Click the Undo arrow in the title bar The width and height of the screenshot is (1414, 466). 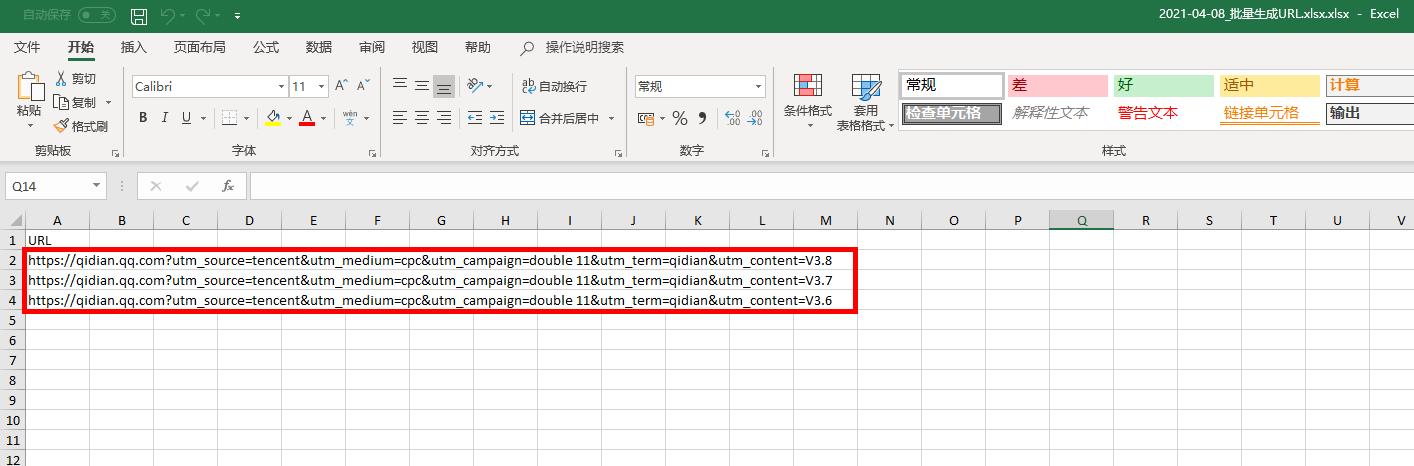coord(168,15)
